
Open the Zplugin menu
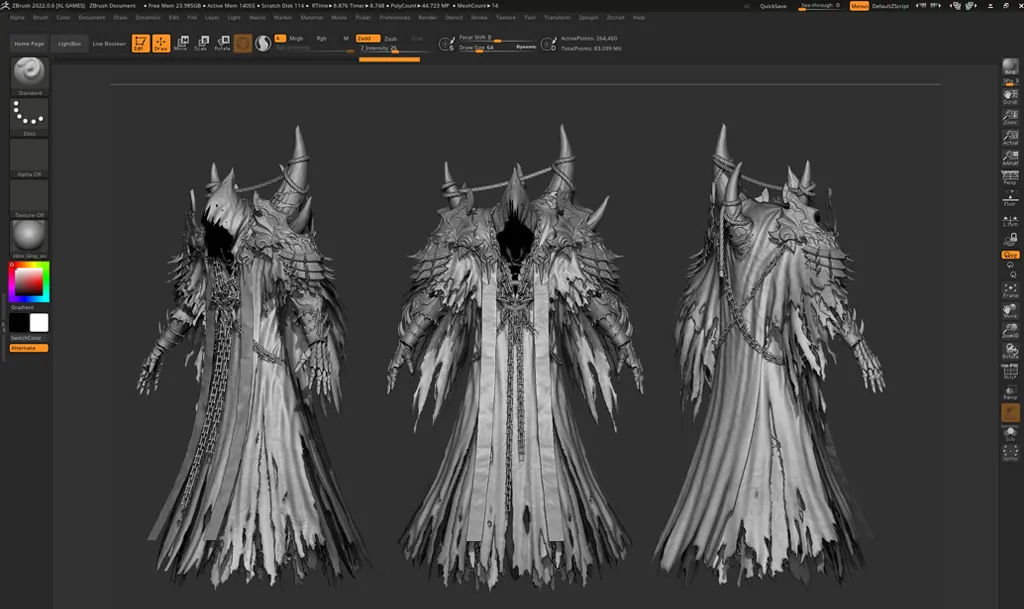588,18
